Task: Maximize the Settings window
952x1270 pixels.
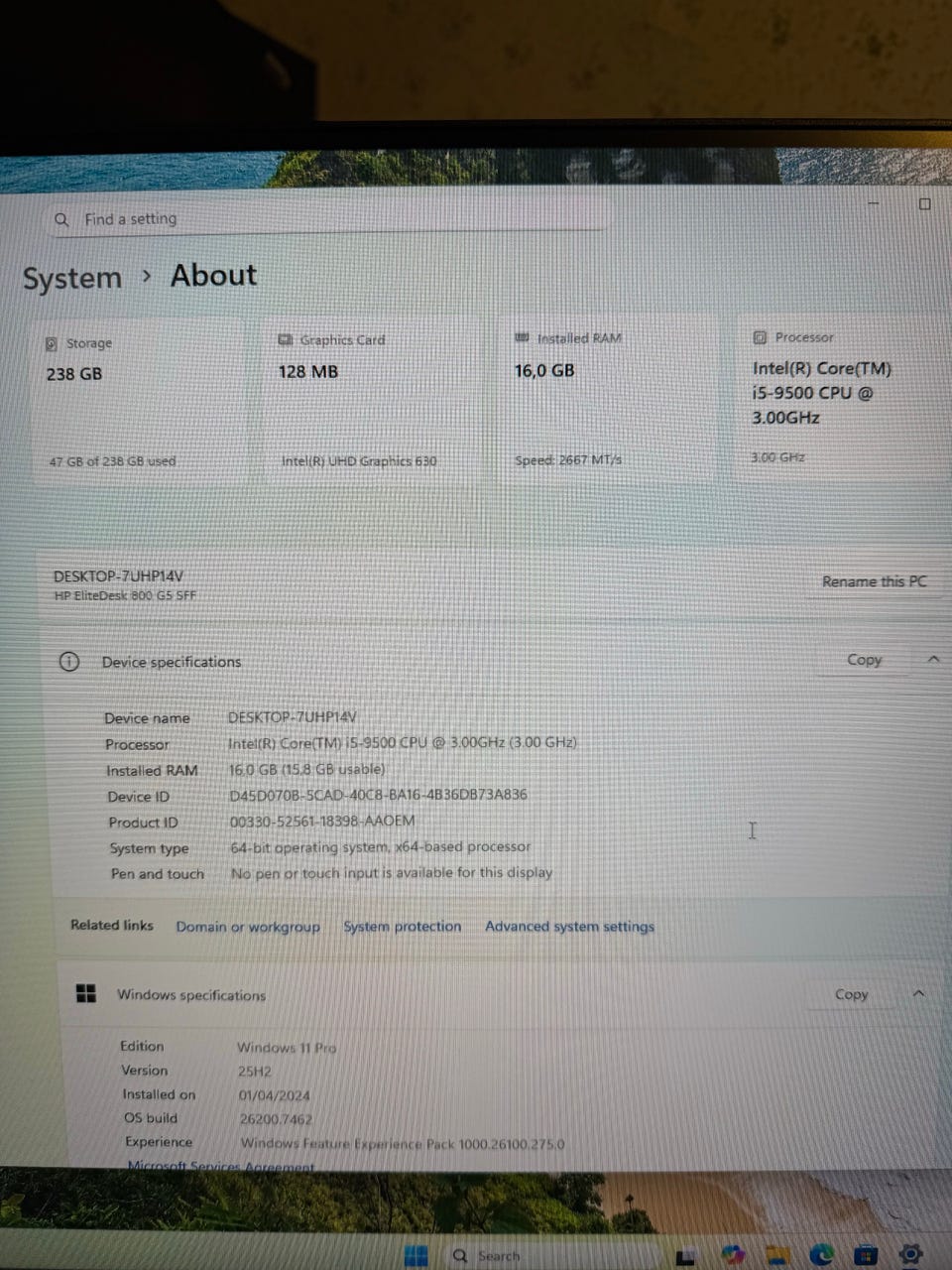Action: pyautogui.click(x=924, y=204)
